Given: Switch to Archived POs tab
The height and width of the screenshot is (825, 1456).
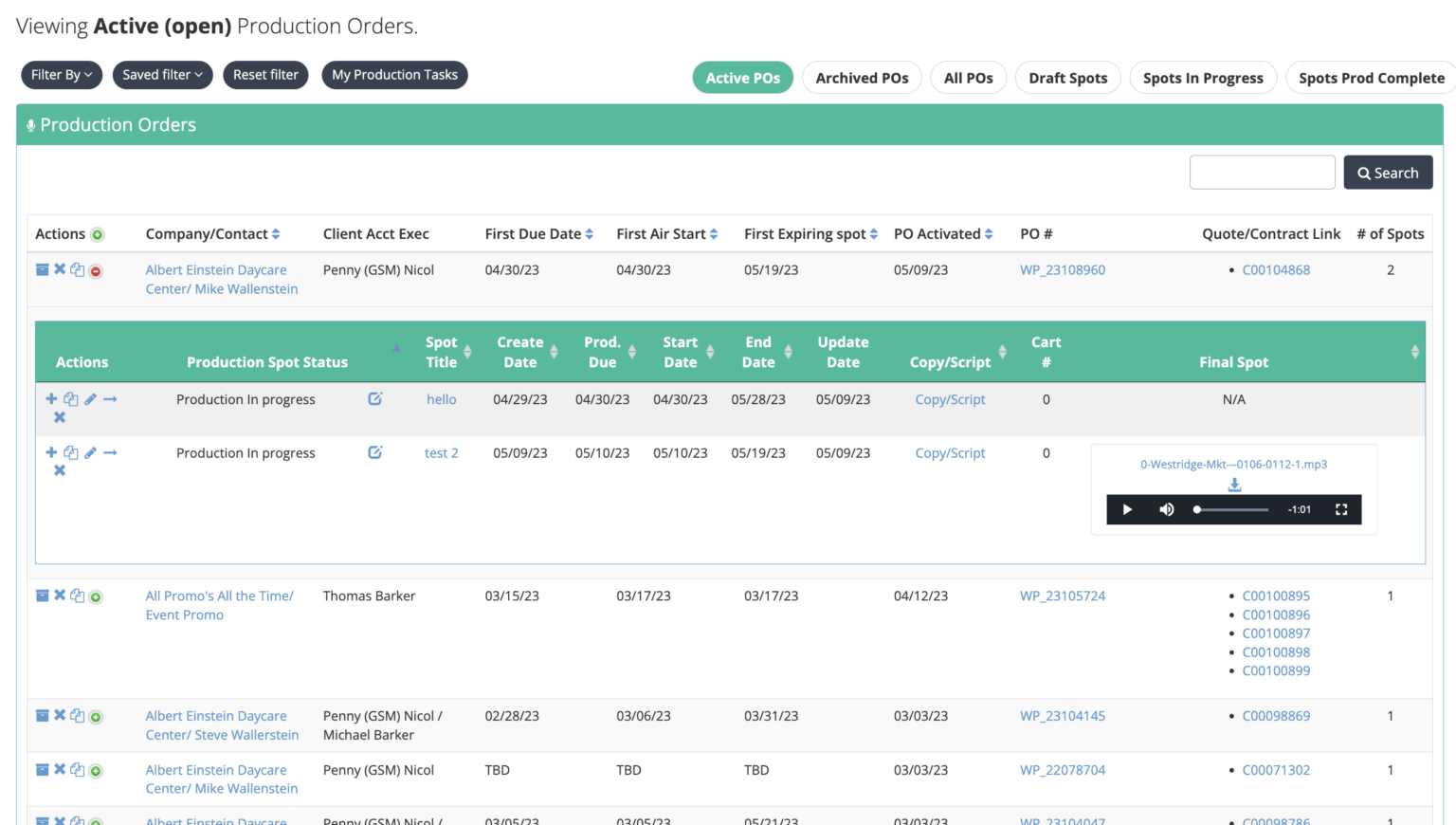Looking at the screenshot, I should (x=862, y=78).
